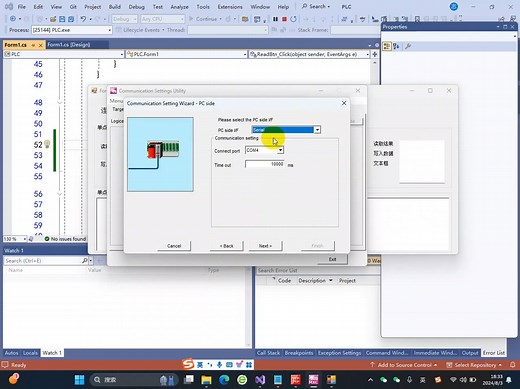This screenshot has height=389, width=520.
Task: Click the Restart debugging icon
Action: coord(293,19)
